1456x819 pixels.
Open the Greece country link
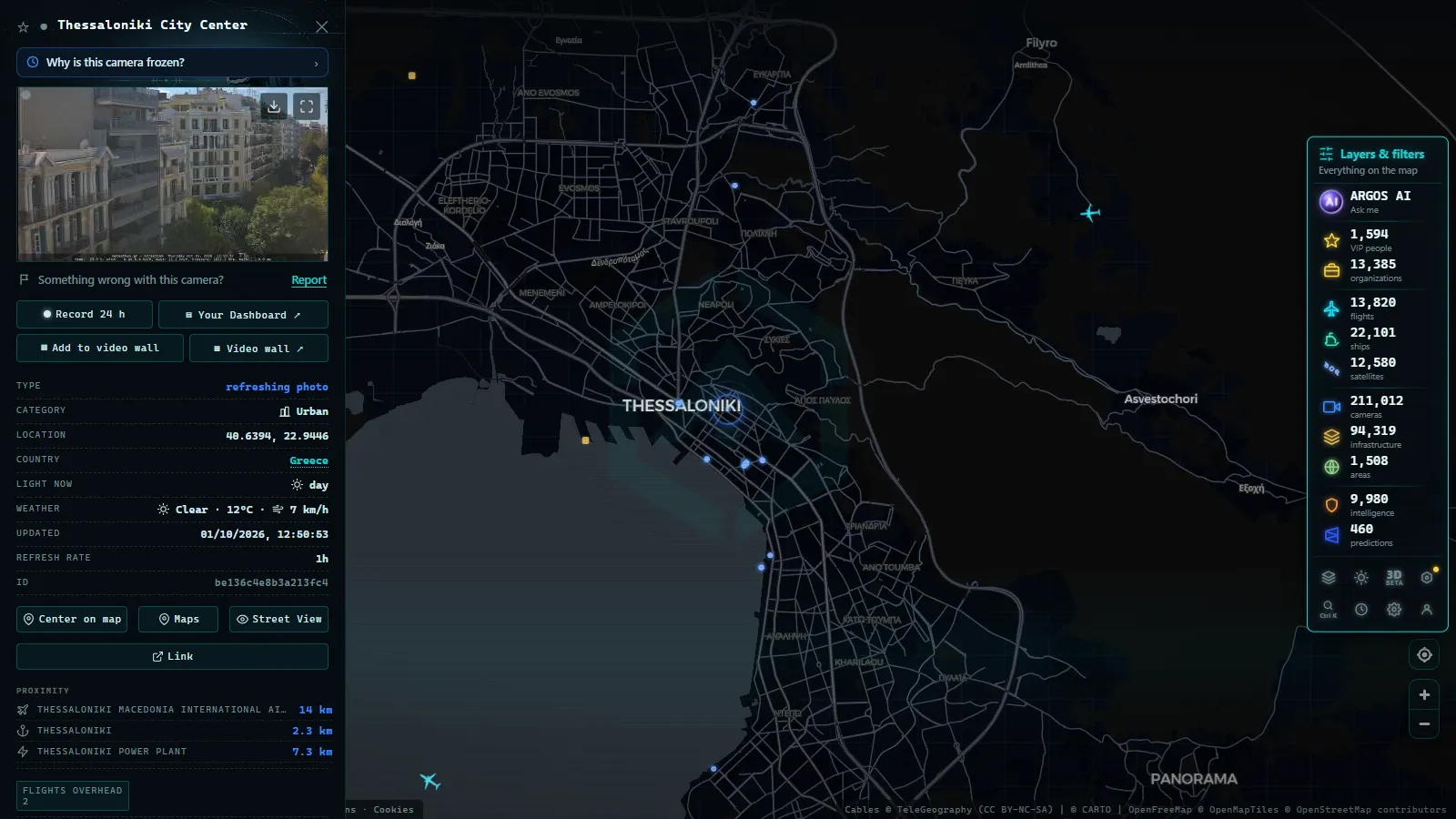click(308, 460)
